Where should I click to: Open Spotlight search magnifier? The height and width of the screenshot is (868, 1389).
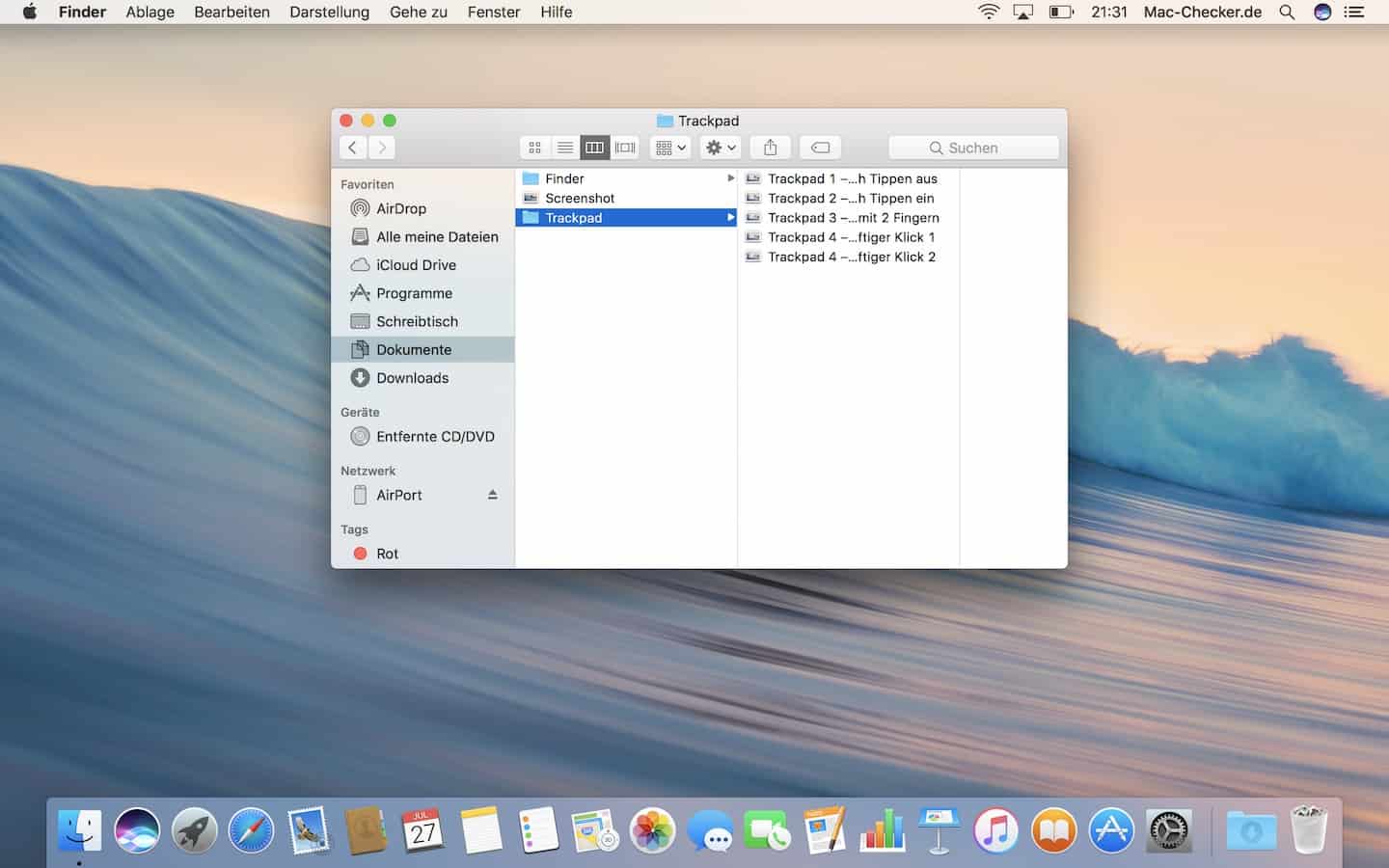1287,12
